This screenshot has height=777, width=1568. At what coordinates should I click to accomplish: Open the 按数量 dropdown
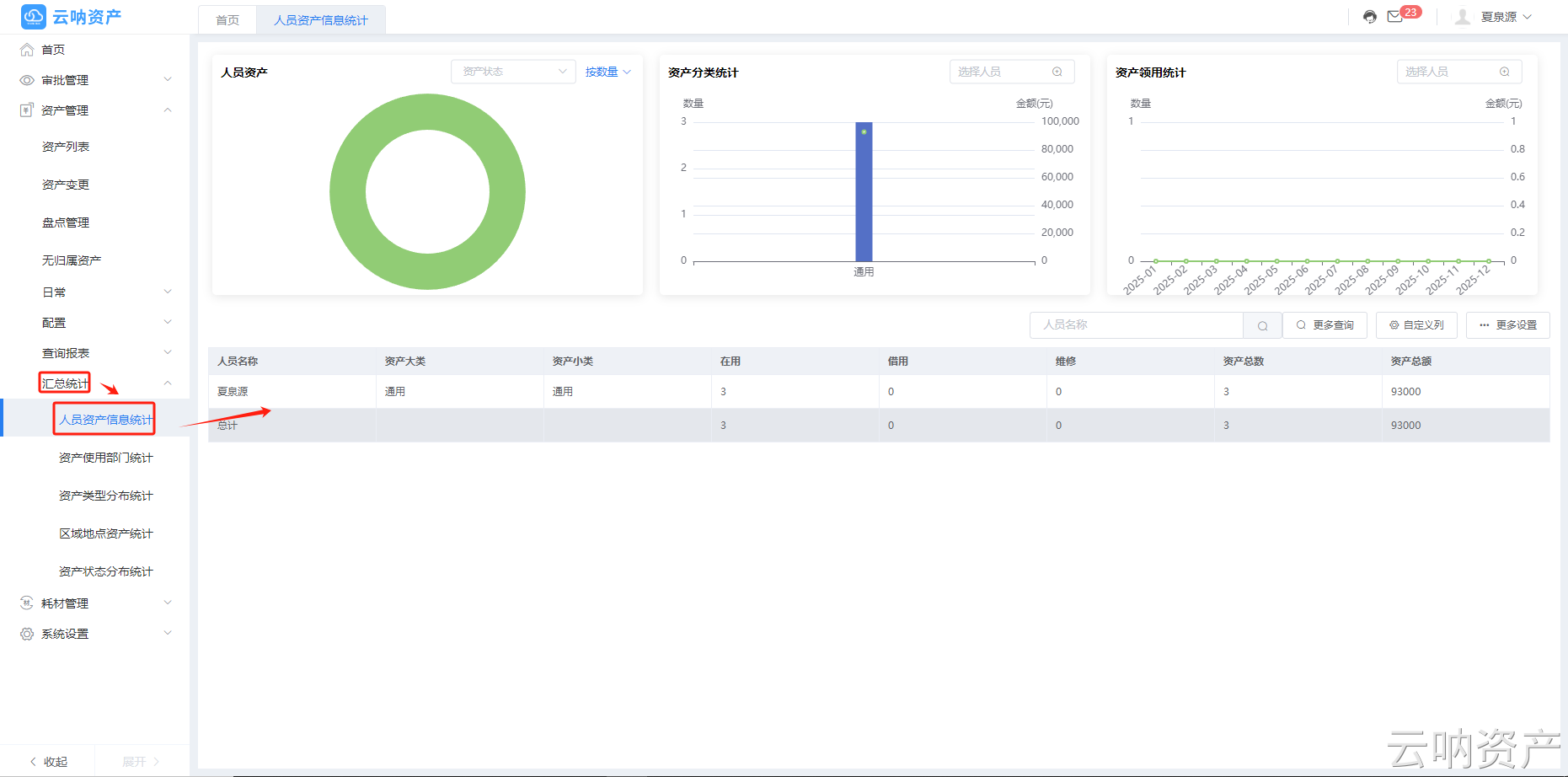pos(608,72)
